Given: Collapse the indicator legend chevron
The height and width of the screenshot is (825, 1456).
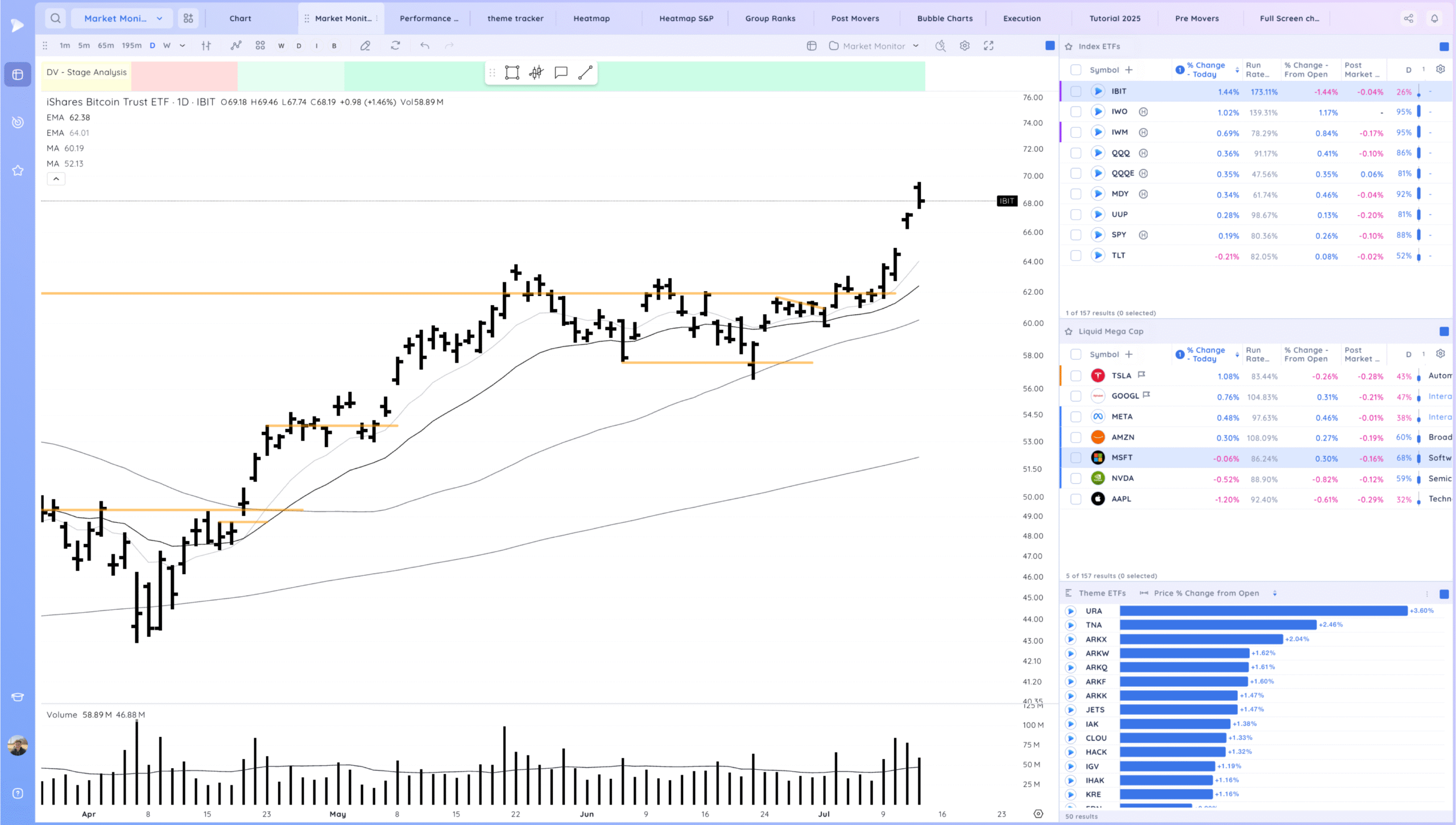Looking at the screenshot, I should (56, 179).
